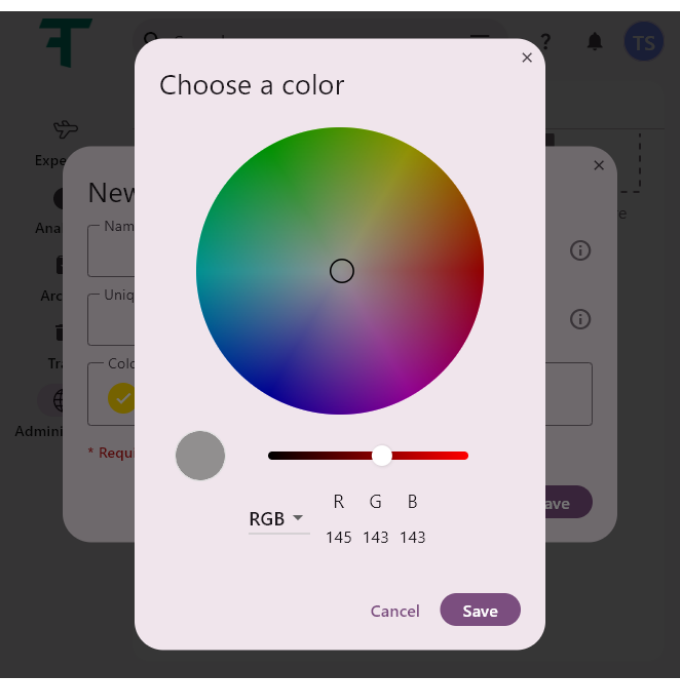The height and width of the screenshot is (690, 680).
Task: Open the notifications bell icon
Action: (x=595, y=42)
